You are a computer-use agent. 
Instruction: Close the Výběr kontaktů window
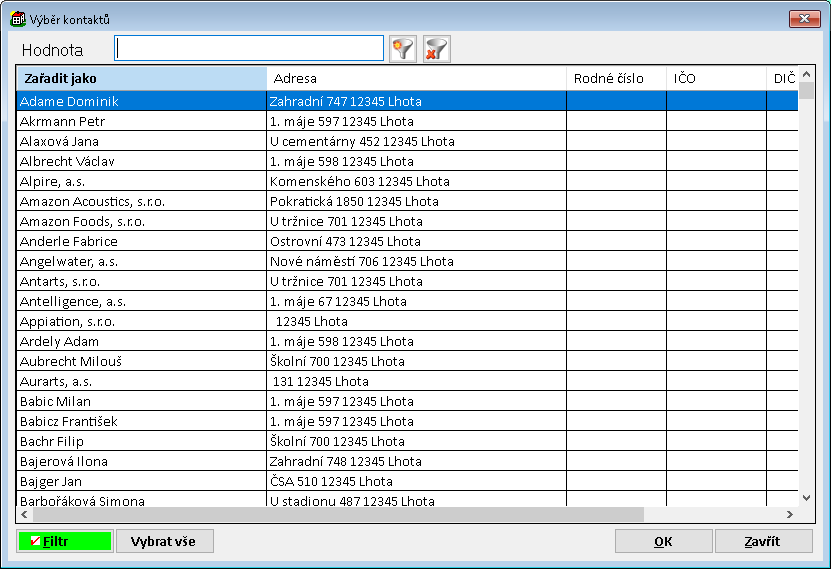coord(804,19)
